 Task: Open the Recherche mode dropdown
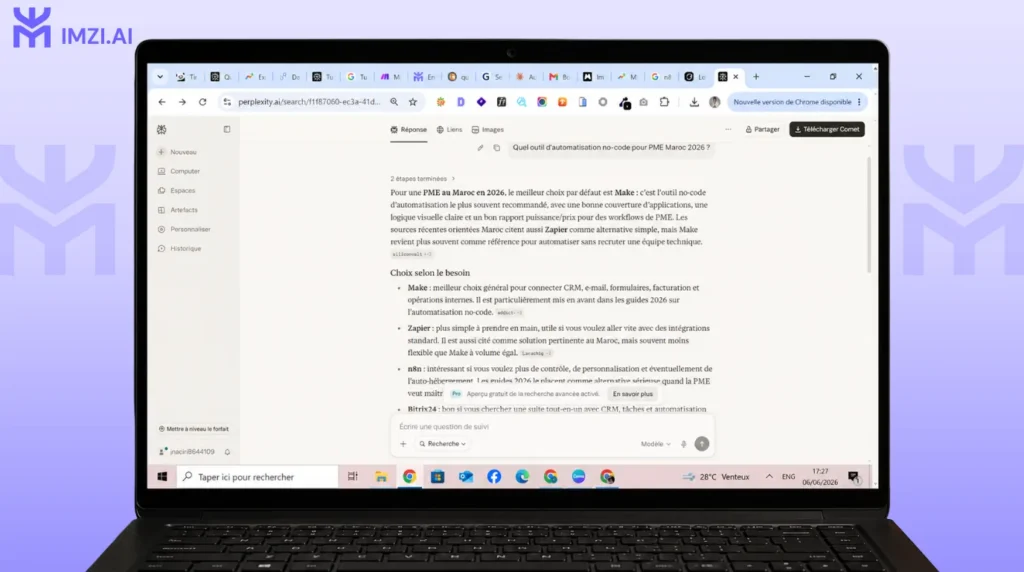[443, 444]
